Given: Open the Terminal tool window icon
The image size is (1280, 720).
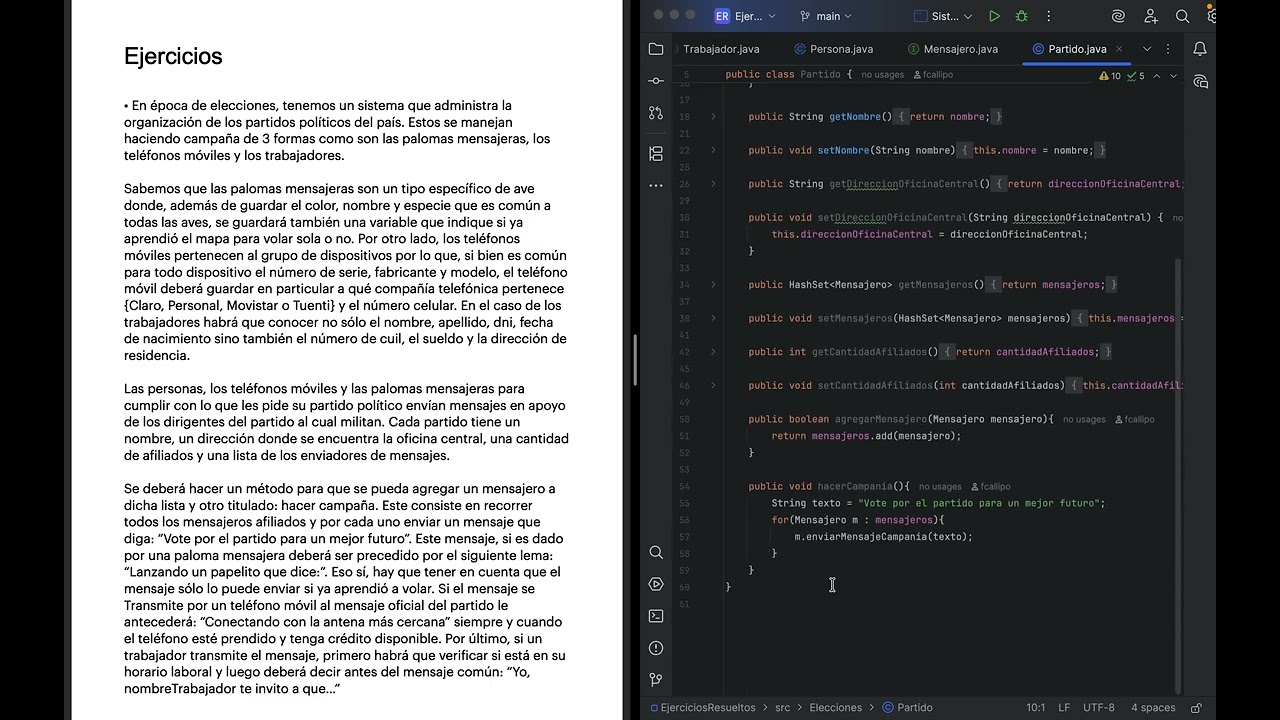Looking at the screenshot, I should [656, 616].
